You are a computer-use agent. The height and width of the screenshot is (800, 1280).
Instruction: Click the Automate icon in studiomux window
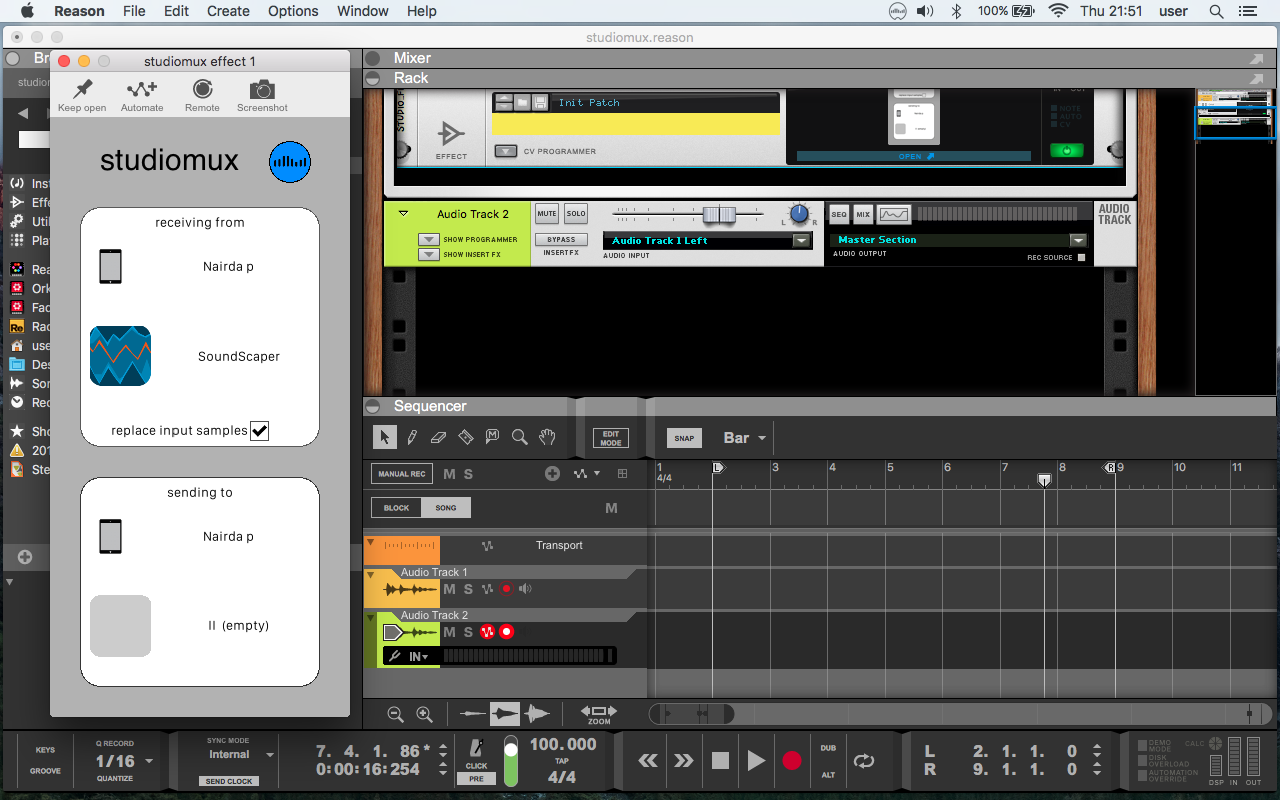[142, 89]
